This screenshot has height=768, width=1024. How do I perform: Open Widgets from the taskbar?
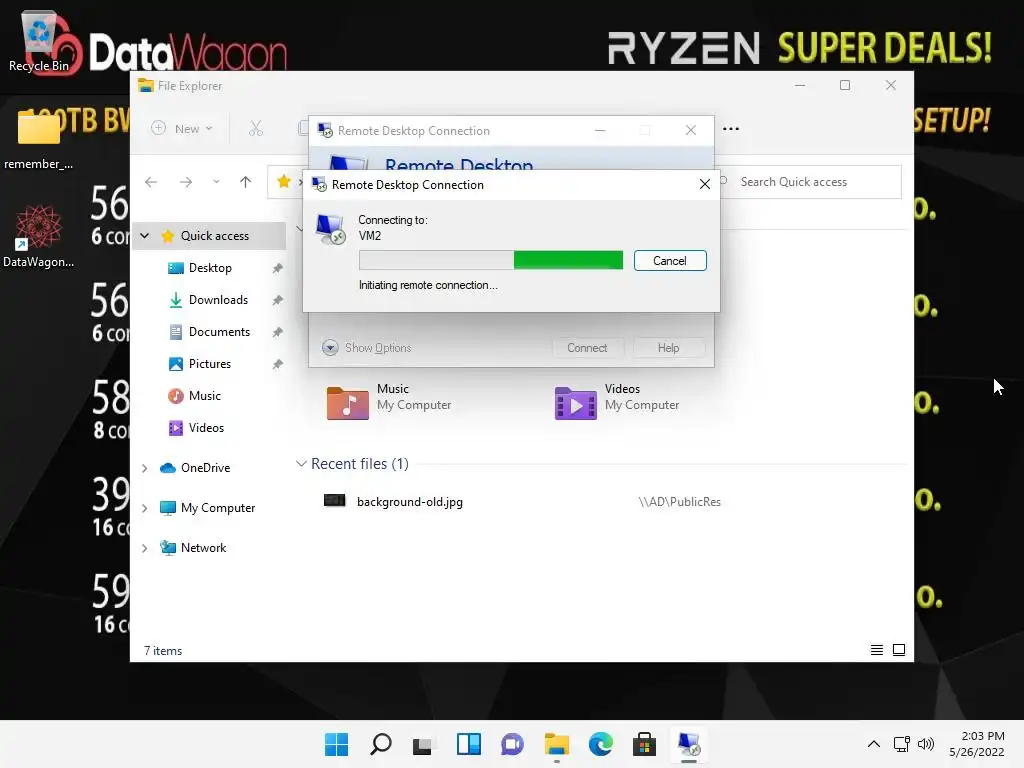click(468, 744)
